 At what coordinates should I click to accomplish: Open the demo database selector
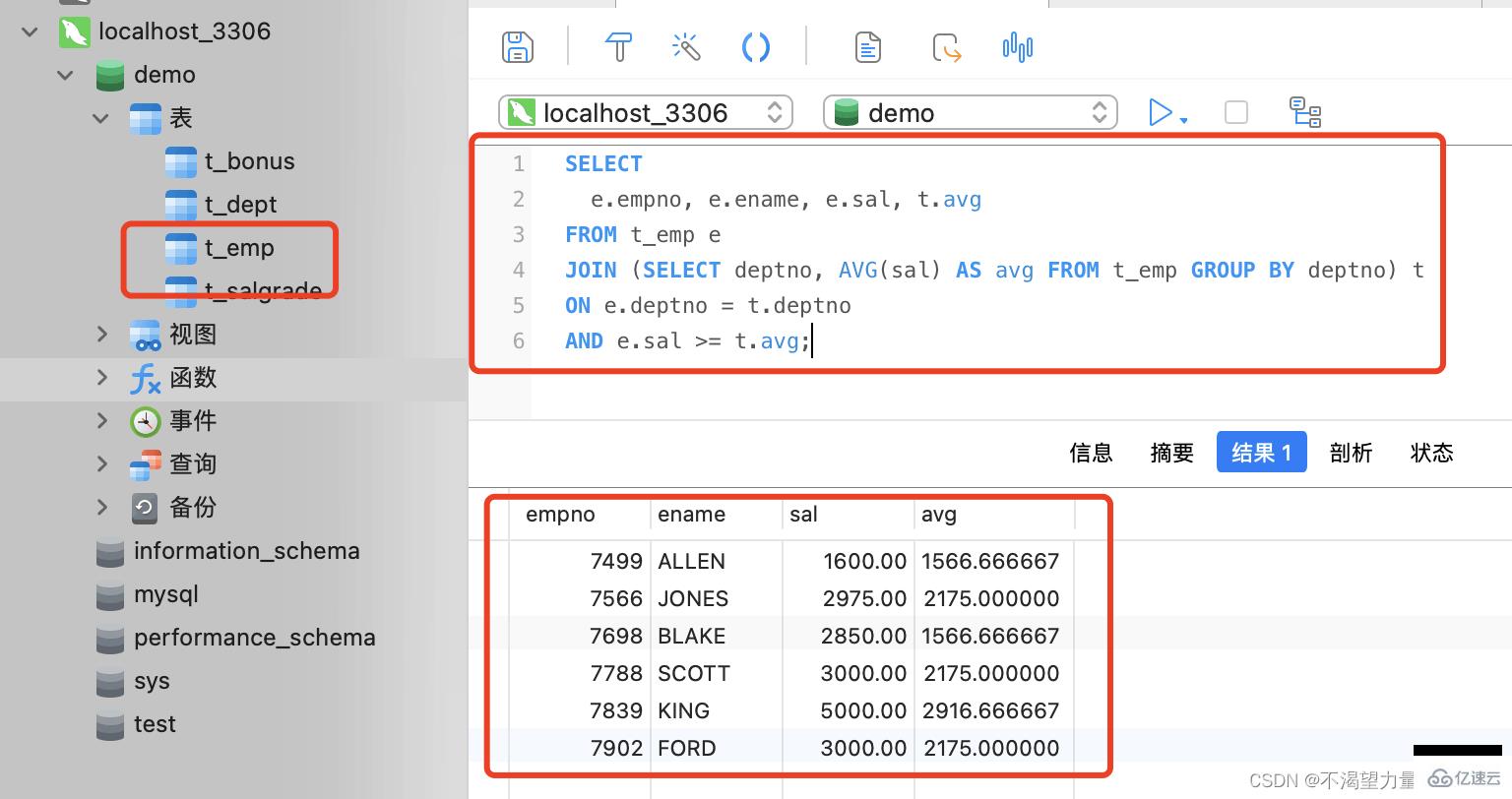point(970,112)
